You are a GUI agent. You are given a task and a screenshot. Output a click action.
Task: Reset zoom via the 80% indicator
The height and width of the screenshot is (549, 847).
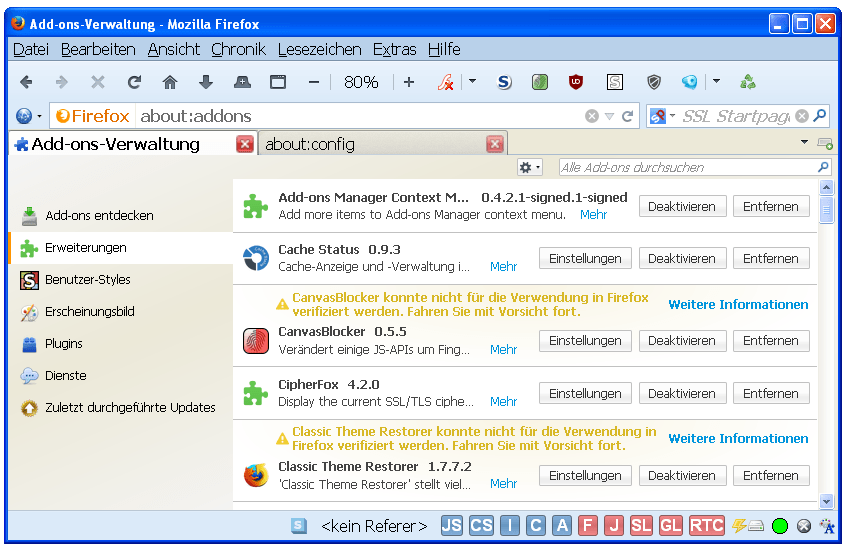pos(361,82)
